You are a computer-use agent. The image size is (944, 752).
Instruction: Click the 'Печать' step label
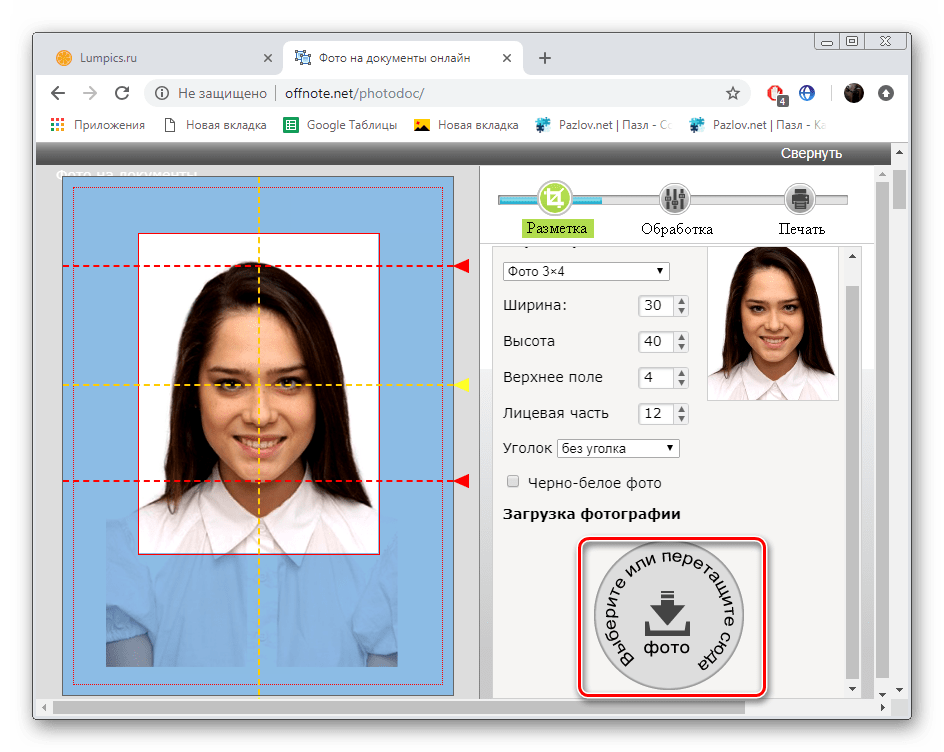(801, 229)
